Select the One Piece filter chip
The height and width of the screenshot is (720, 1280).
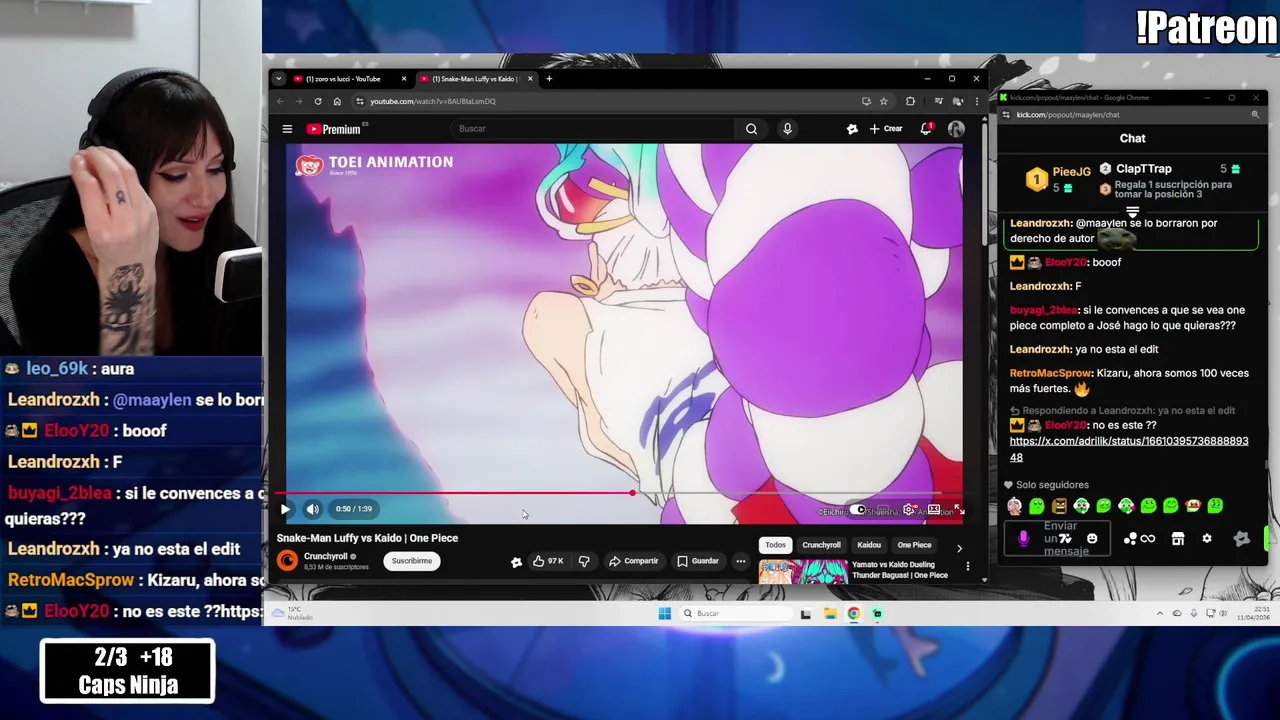click(x=914, y=545)
